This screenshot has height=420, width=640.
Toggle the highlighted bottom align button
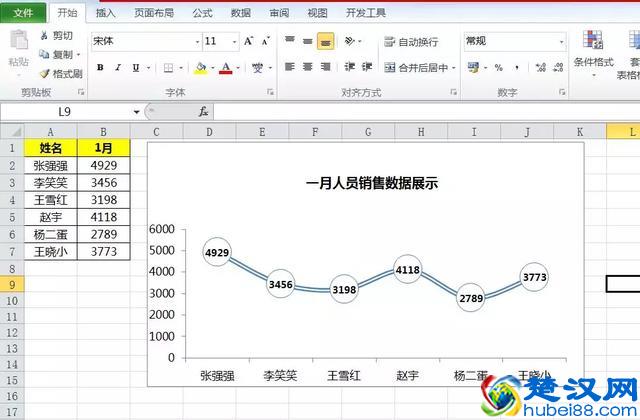point(325,41)
